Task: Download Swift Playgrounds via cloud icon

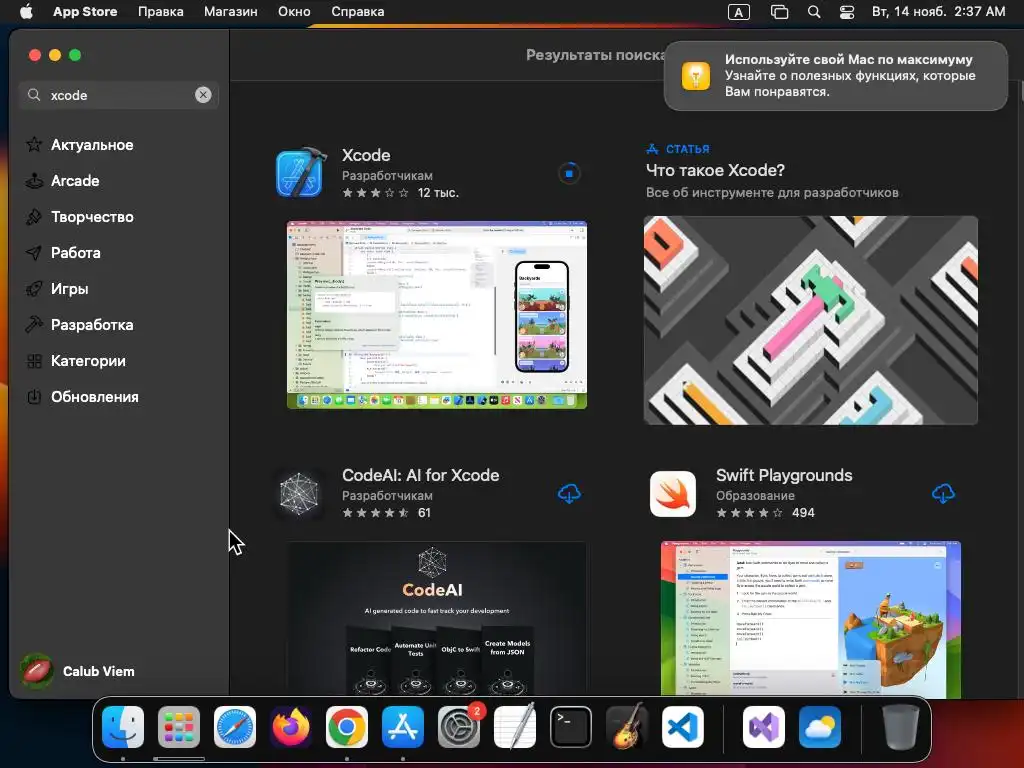Action: (942, 494)
